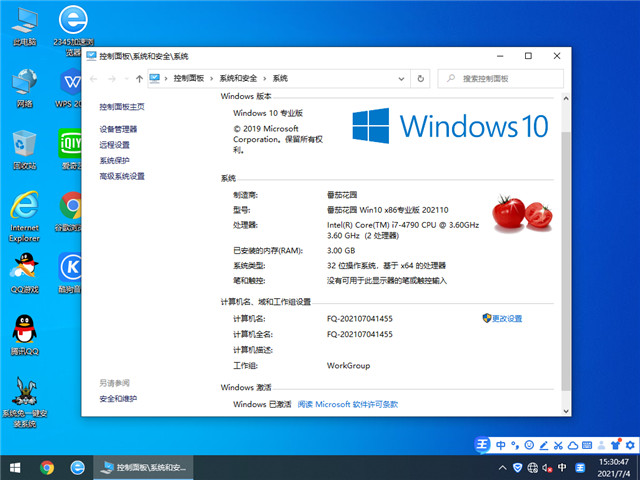Click the IME bar round 王 logo
Image resolution: width=640 pixels, height=480 pixels.
[x=482, y=445]
